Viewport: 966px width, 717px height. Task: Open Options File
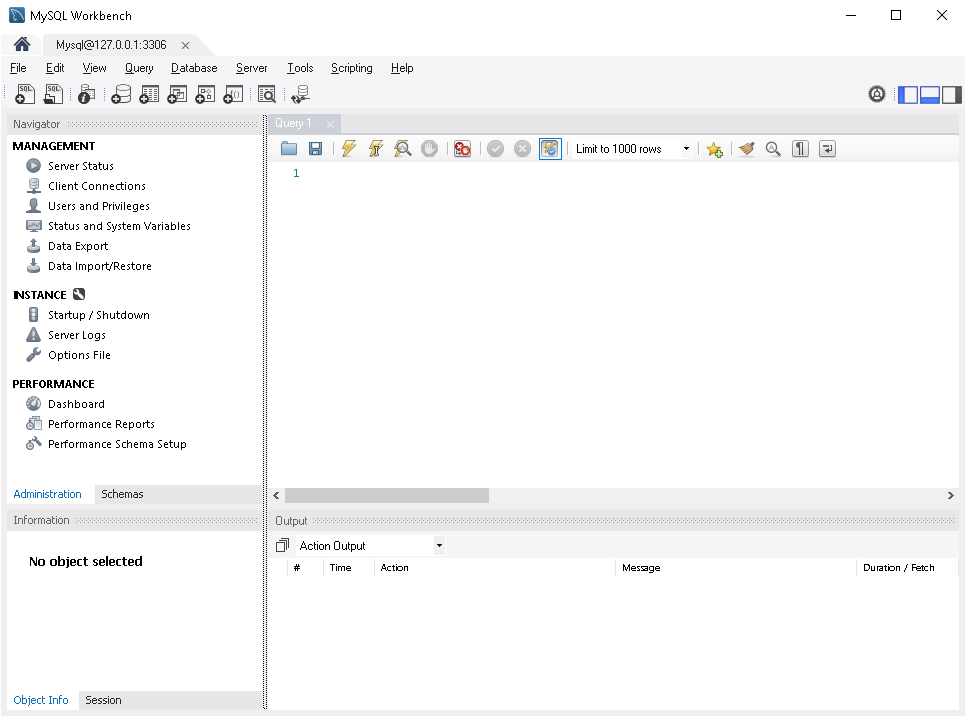[79, 355]
